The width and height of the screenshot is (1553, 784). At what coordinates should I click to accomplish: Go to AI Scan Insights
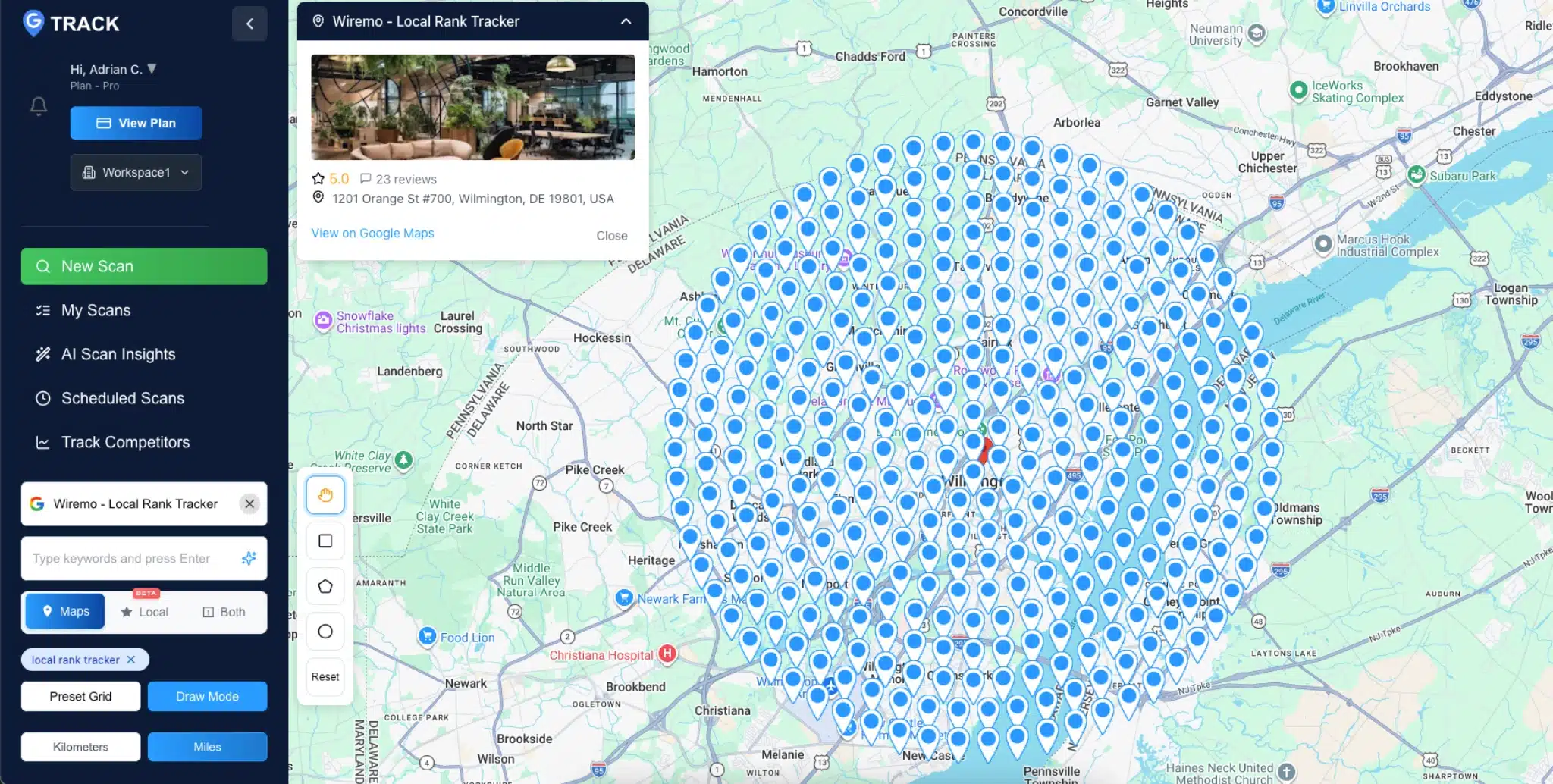click(118, 354)
